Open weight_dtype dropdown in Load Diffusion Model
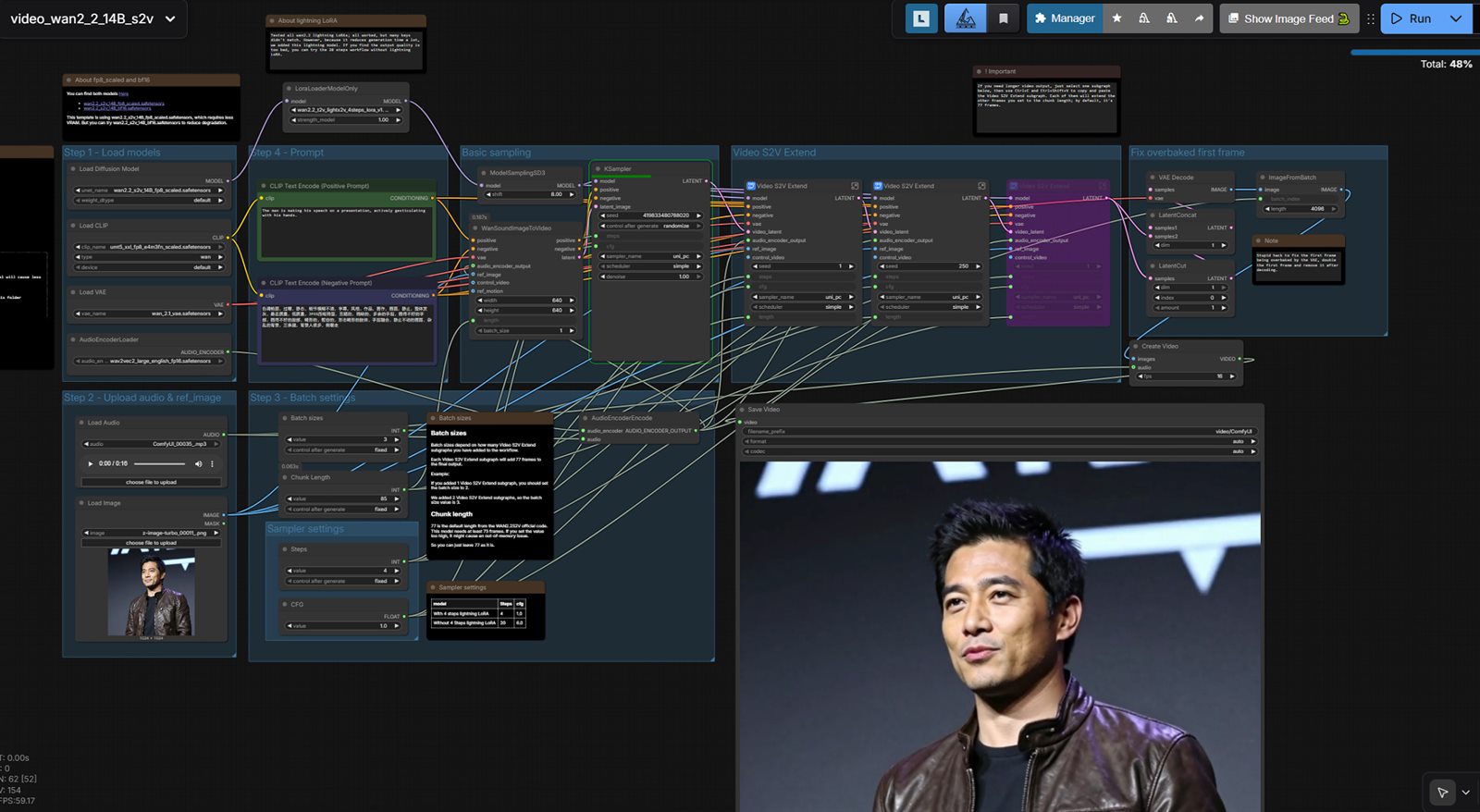 [150, 200]
